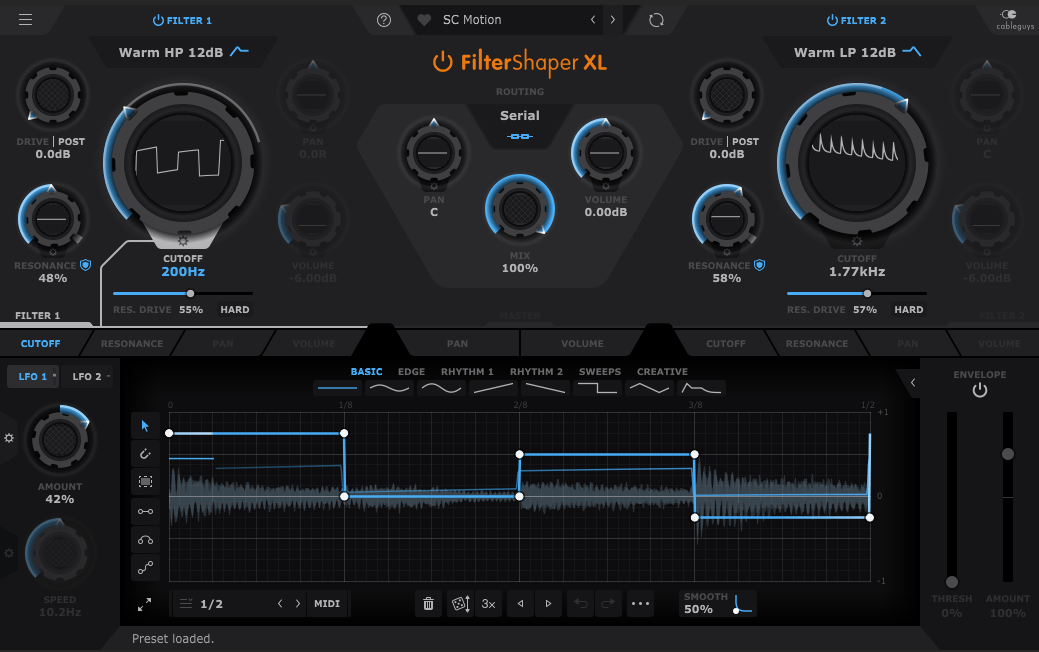Adjust the Filter 1 Res. Drive slider
Viewport: 1039px width, 652px height.
point(190,294)
